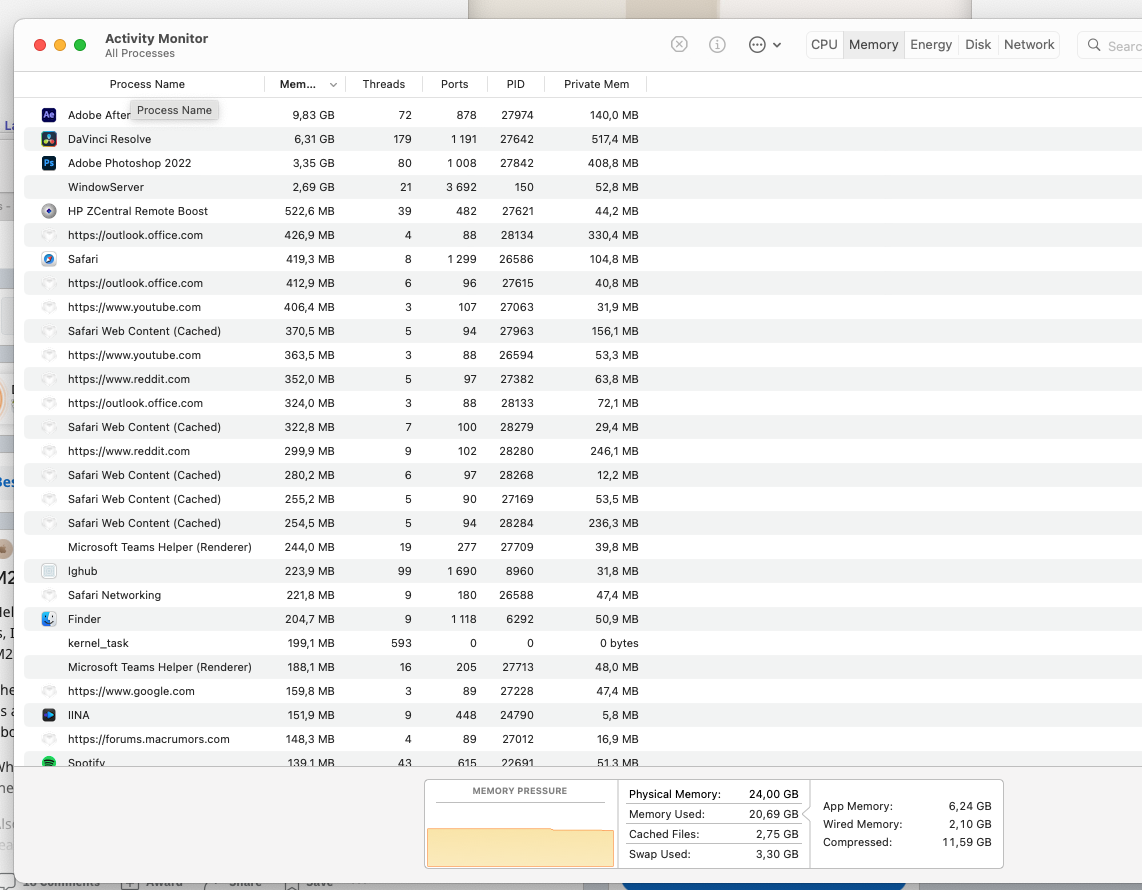Click the Memory Used 20,69 GB entry

coord(713,814)
